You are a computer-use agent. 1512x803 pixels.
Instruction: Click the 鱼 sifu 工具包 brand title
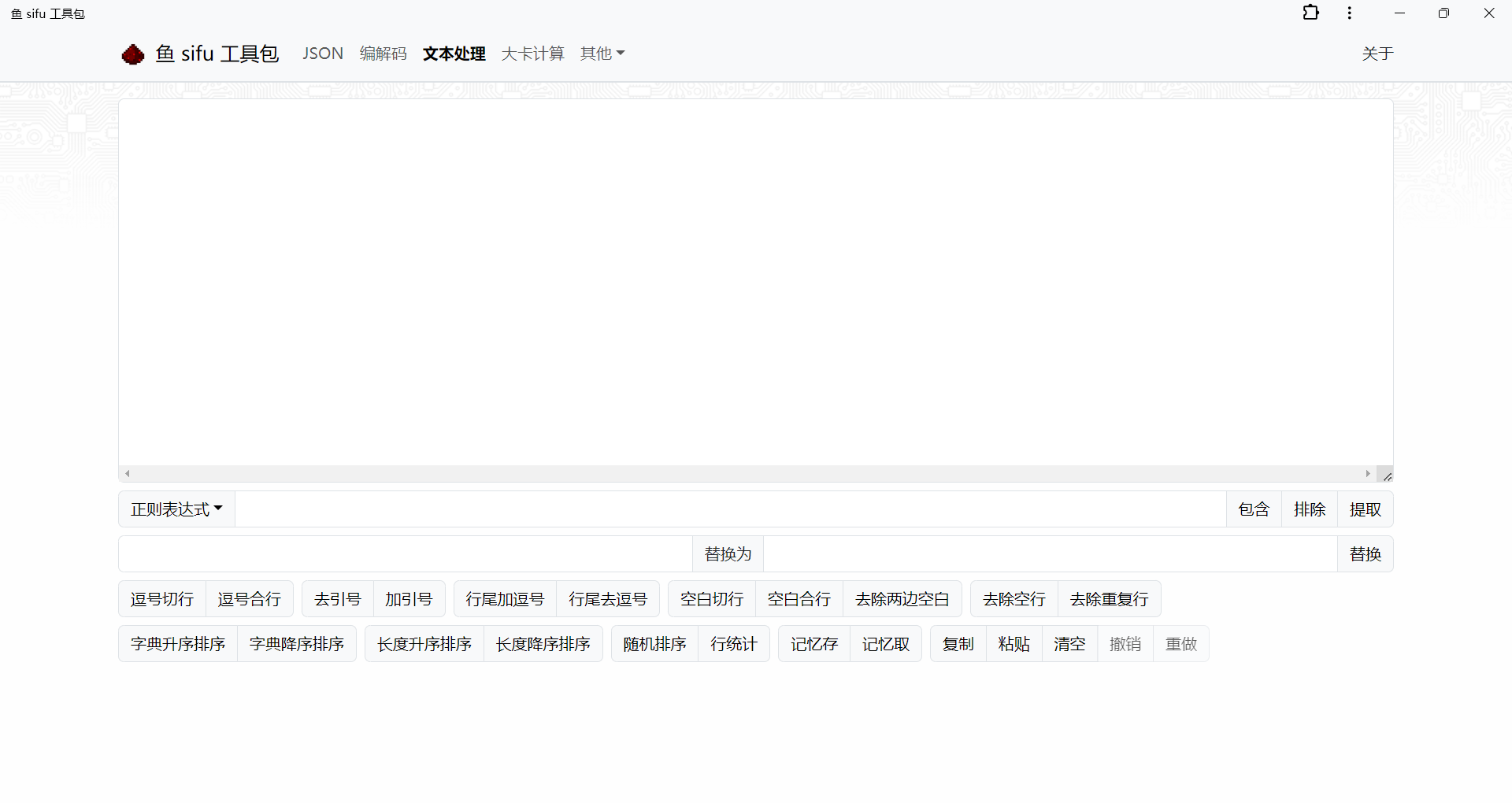[x=217, y=54]
